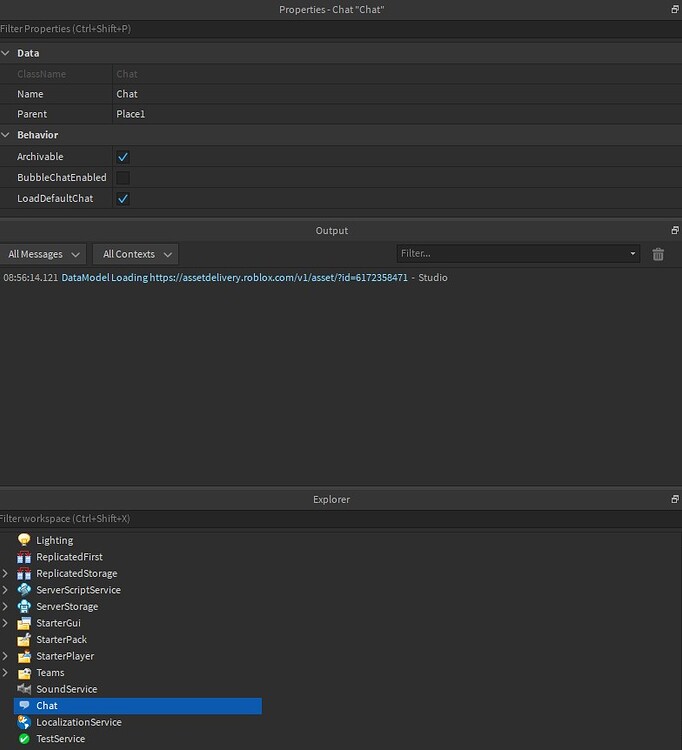Click the Lighting lightbulb icon
This screenshot has height=750, width=682.
tap(24, 540)
